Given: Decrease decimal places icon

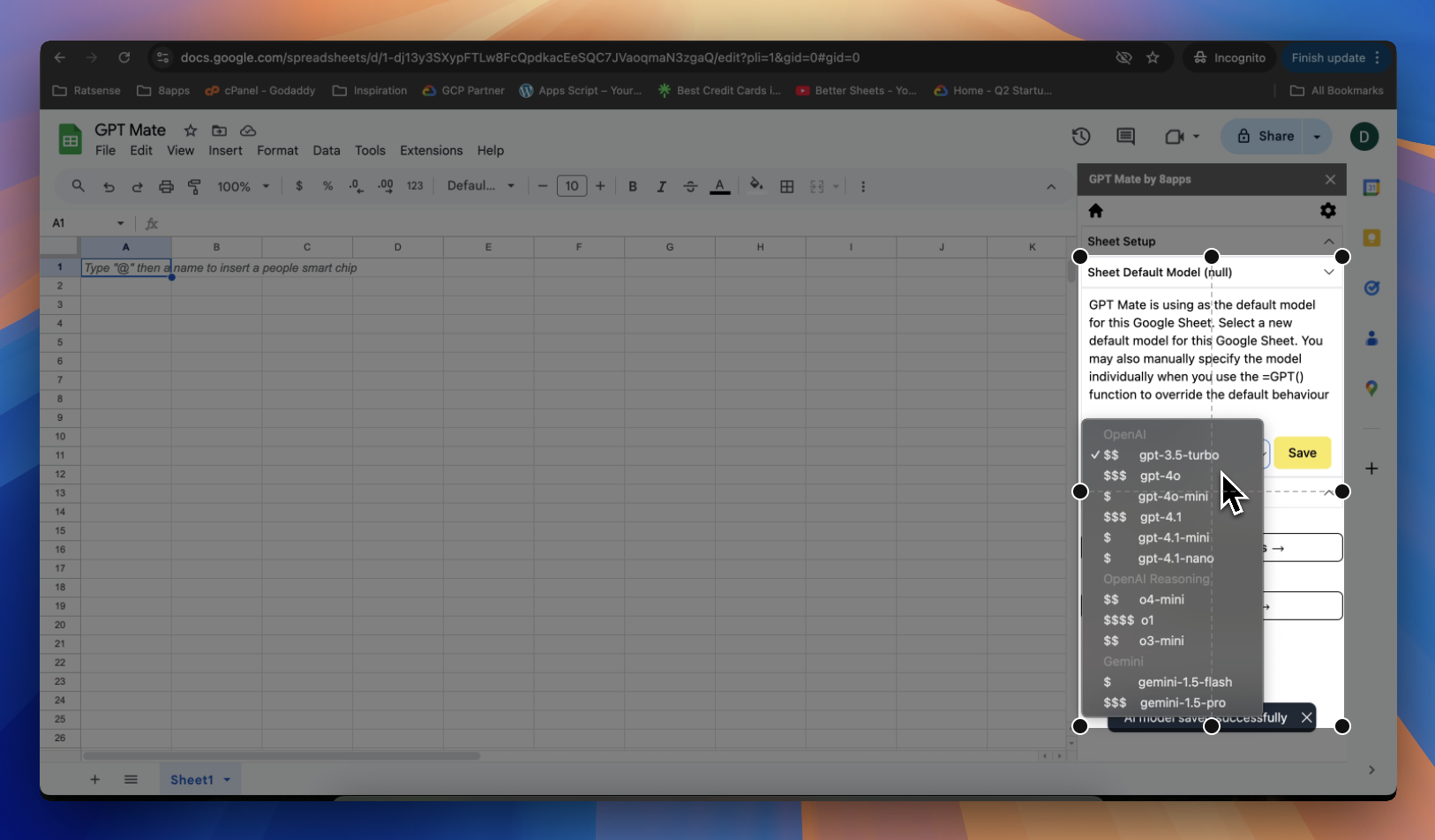Looking at the screenshot, I should [x=356, y=186].
